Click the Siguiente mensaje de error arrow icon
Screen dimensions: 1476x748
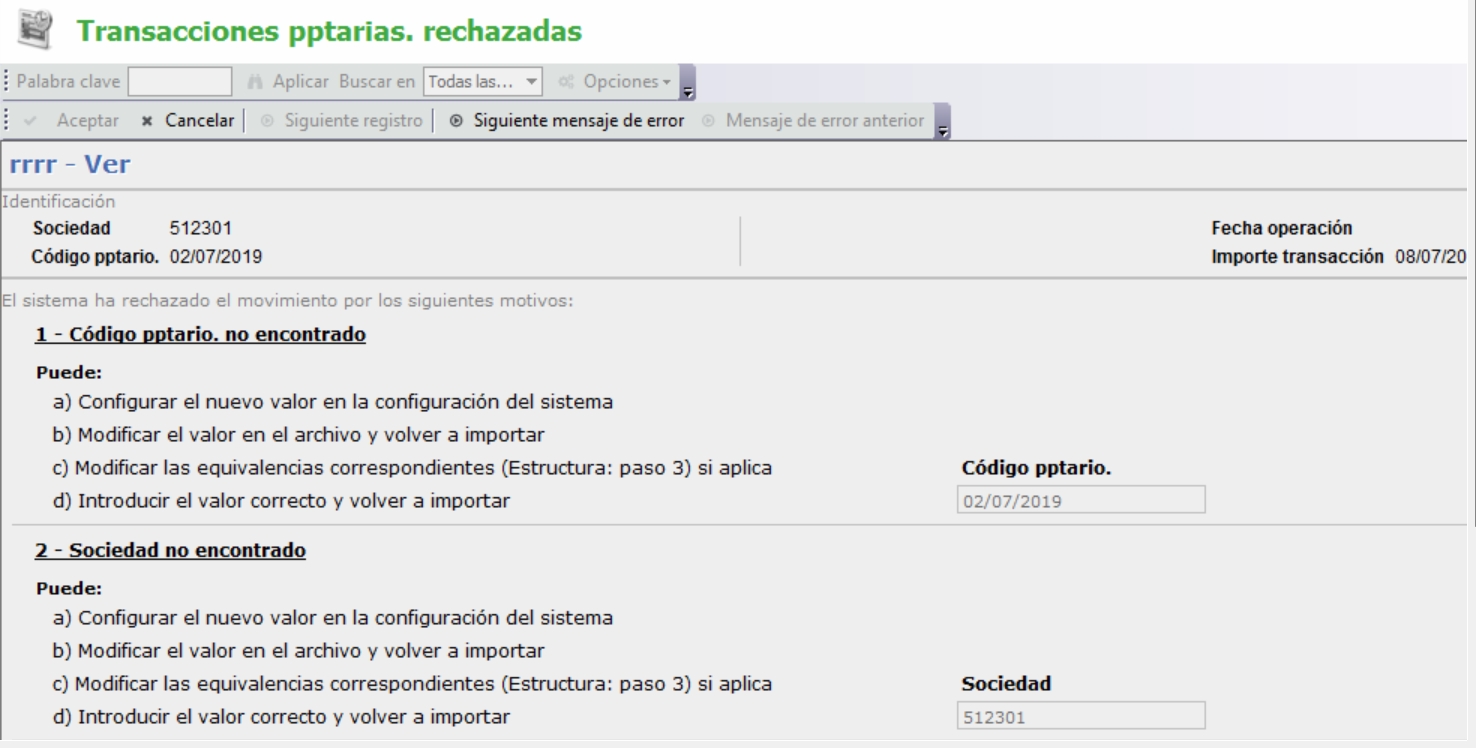[456, 121]
